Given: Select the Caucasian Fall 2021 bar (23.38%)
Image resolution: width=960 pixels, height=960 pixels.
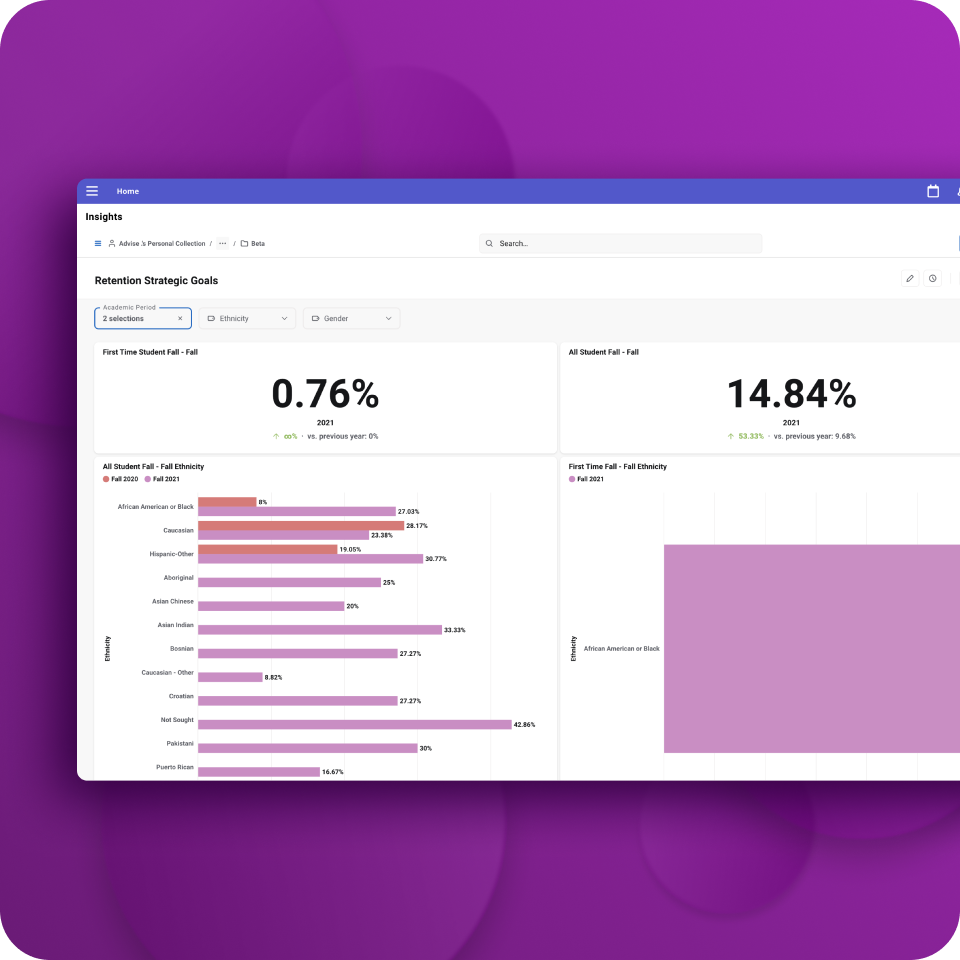Looking at the screenshot, I should 283,535.
